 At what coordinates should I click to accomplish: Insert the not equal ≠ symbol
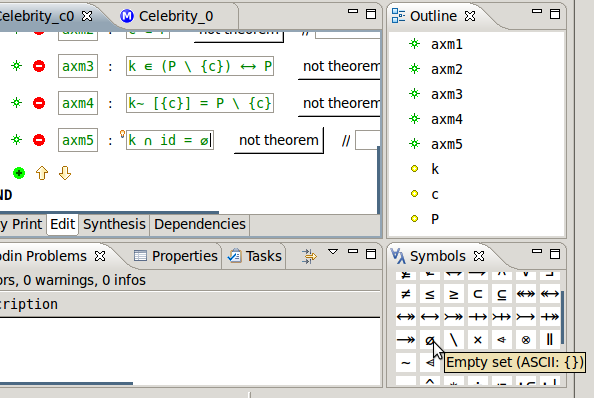tap(406, 294)
